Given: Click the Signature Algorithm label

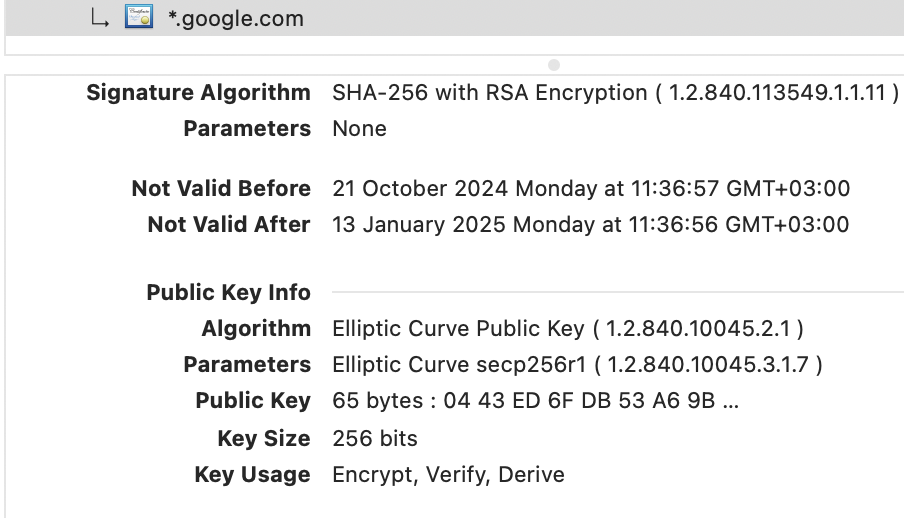Looking at the screenshot, I should pyautogui.click(x=198, y=92).
